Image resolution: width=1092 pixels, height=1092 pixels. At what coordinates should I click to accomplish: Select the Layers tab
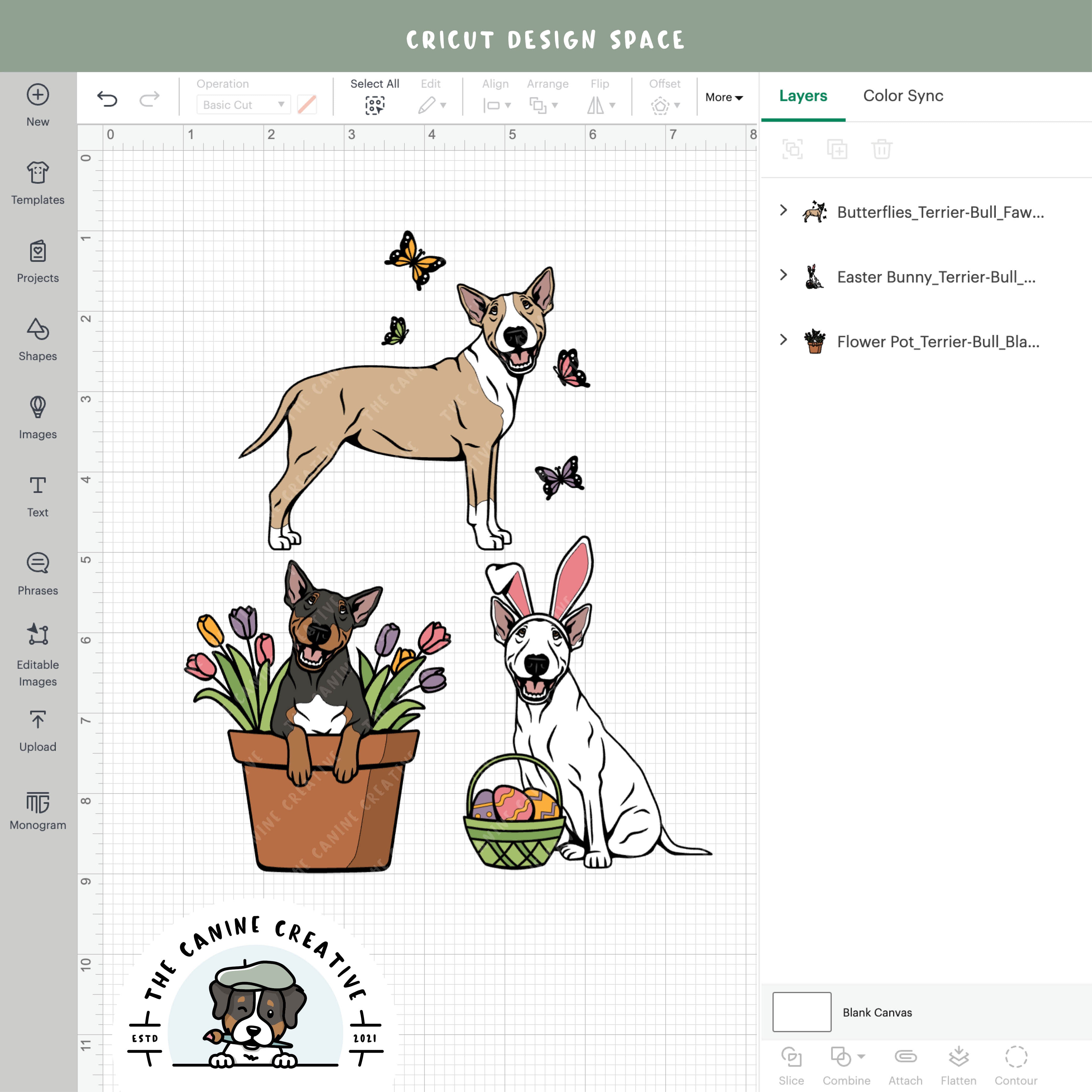pyautogui.click(x=803, y=96)
